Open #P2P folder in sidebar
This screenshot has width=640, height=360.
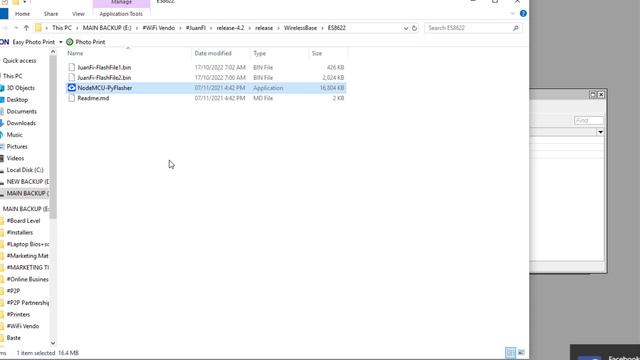click(13, 291)
